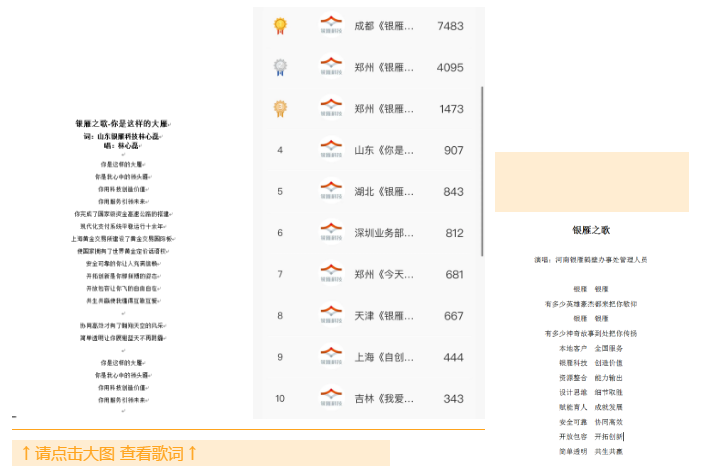Click the logo avatar beside the 上海 entry
This screenshot has width=704, height=476.
click(x=331, y=357)
